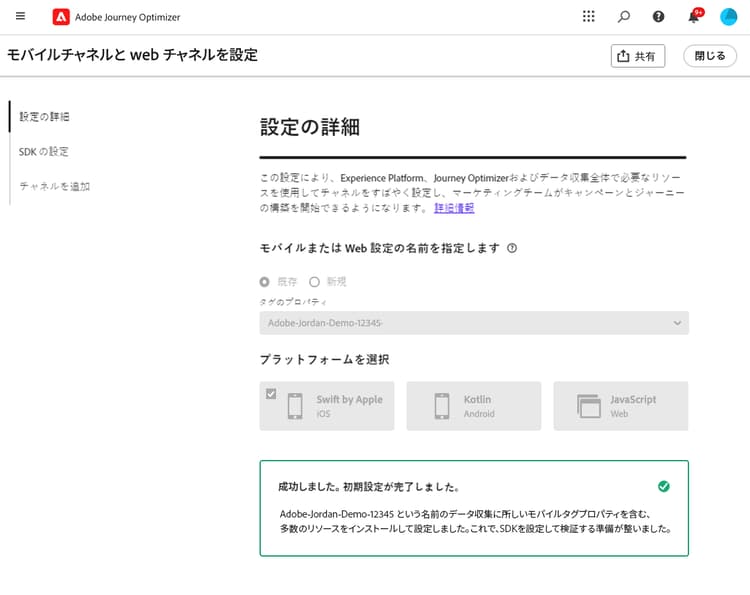View notifications bell

[x=694, y=17]
